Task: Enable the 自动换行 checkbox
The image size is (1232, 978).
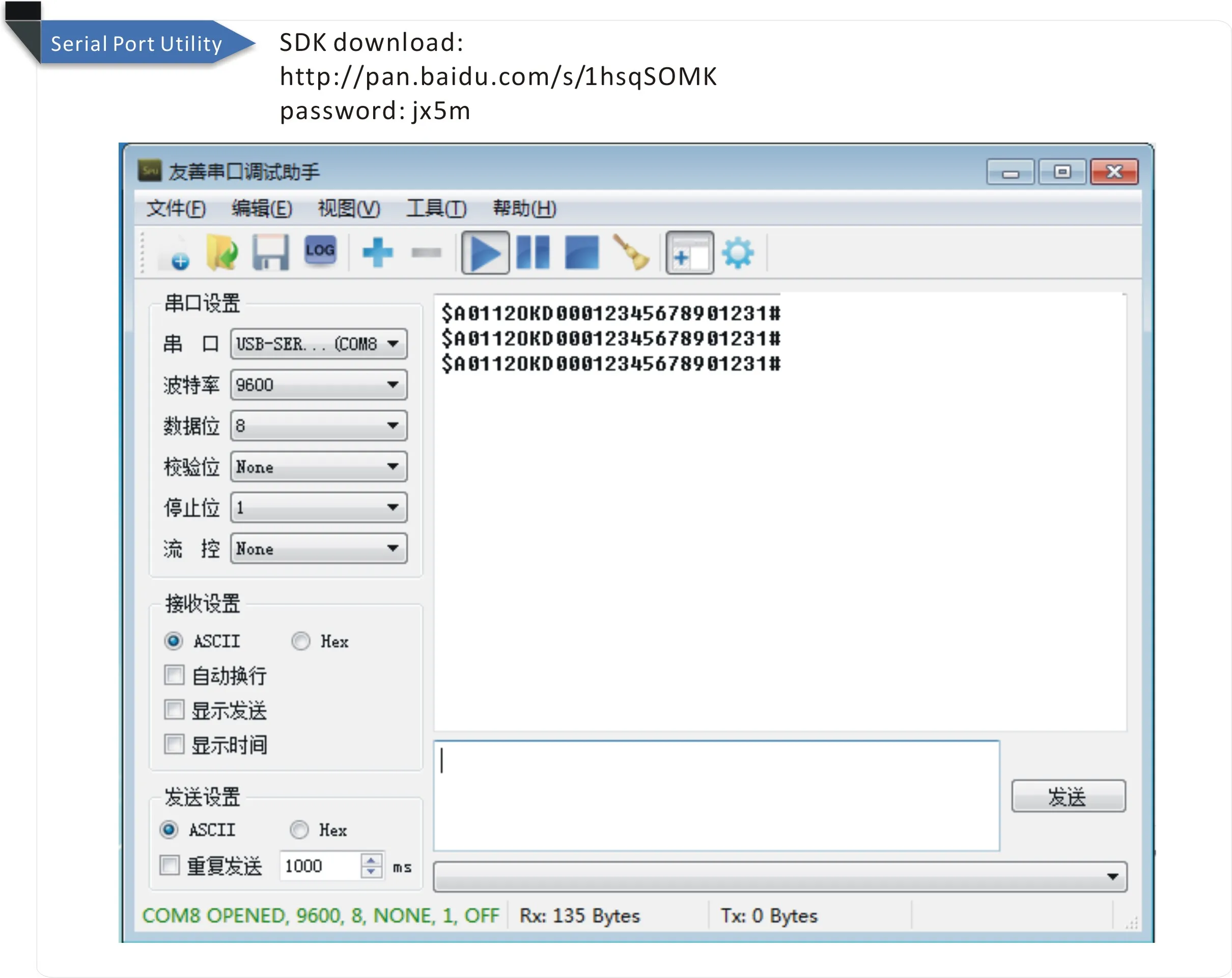Action: (174, 675)
